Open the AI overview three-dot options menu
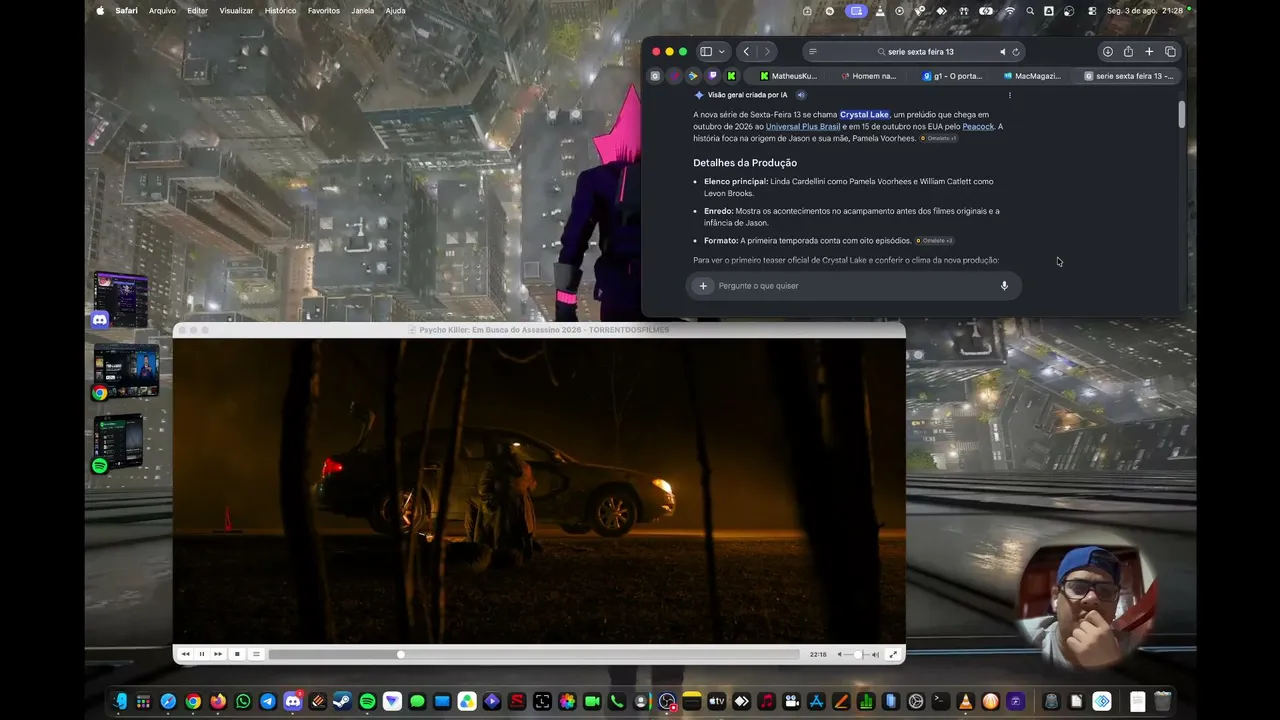The width and height of the screenshot is (1280, 720). pos(1010,95)
